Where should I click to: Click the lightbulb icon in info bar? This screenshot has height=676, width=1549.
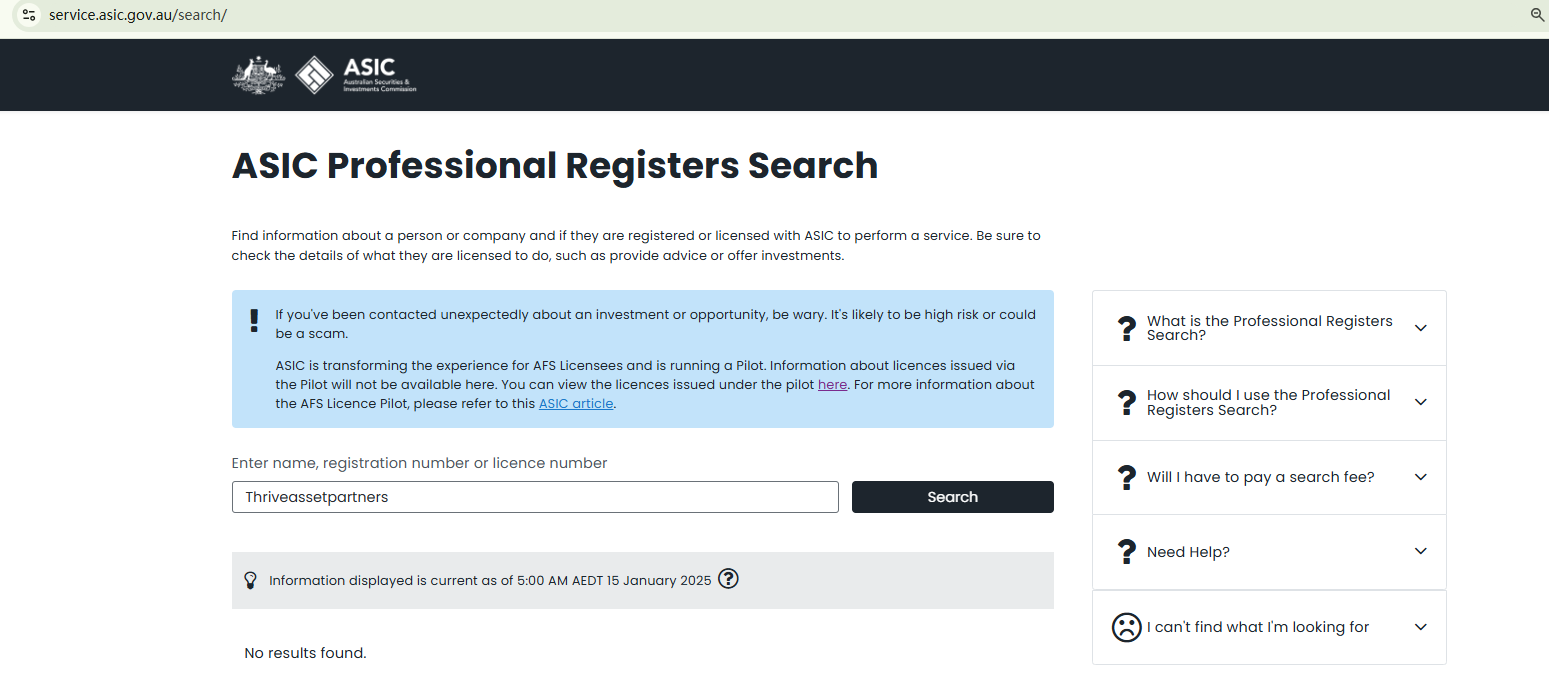(x=251, y=580)
